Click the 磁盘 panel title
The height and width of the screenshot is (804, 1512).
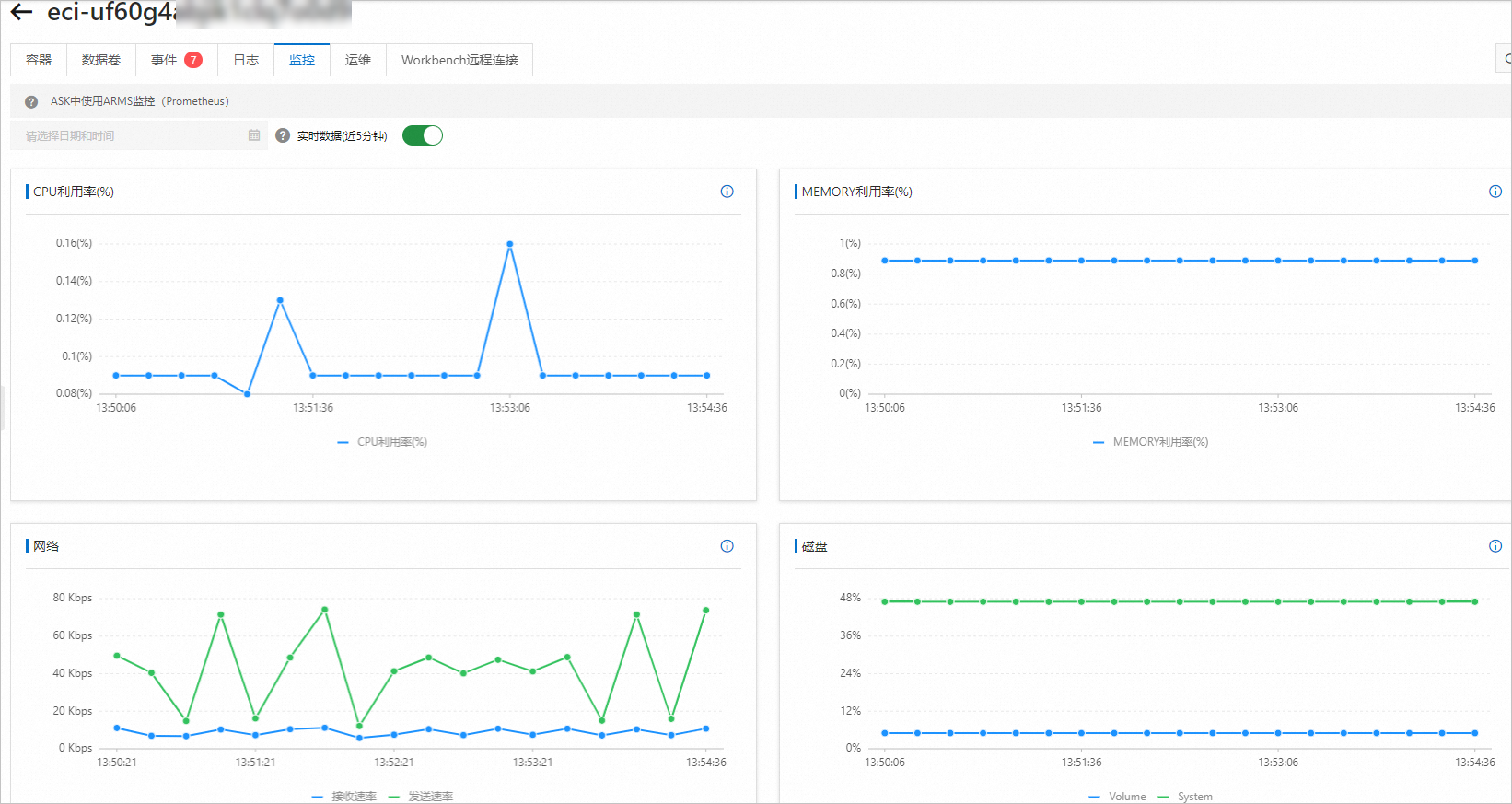pos(814,546)
